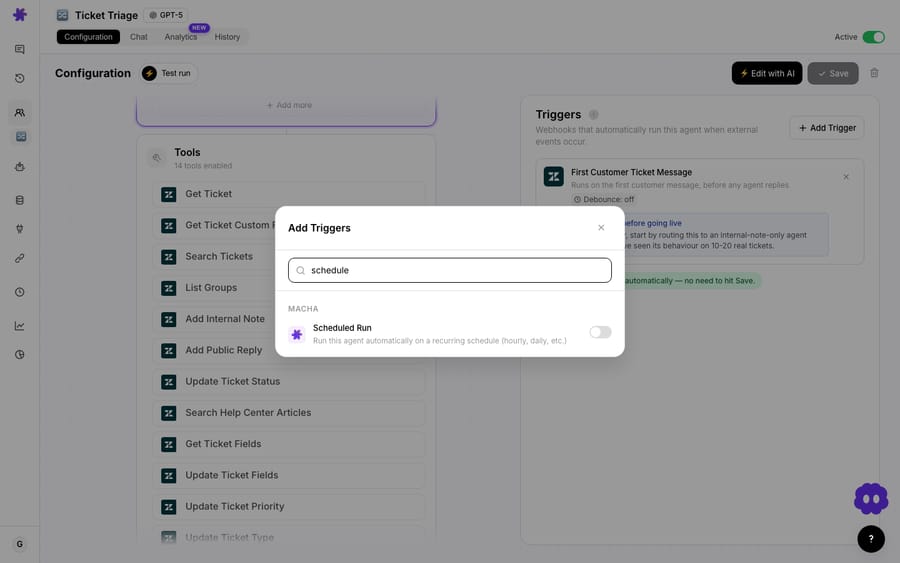Select the Update Ticket Priority tool
Image resolution: width=900 pixels, height=563 pixels.
289,507
